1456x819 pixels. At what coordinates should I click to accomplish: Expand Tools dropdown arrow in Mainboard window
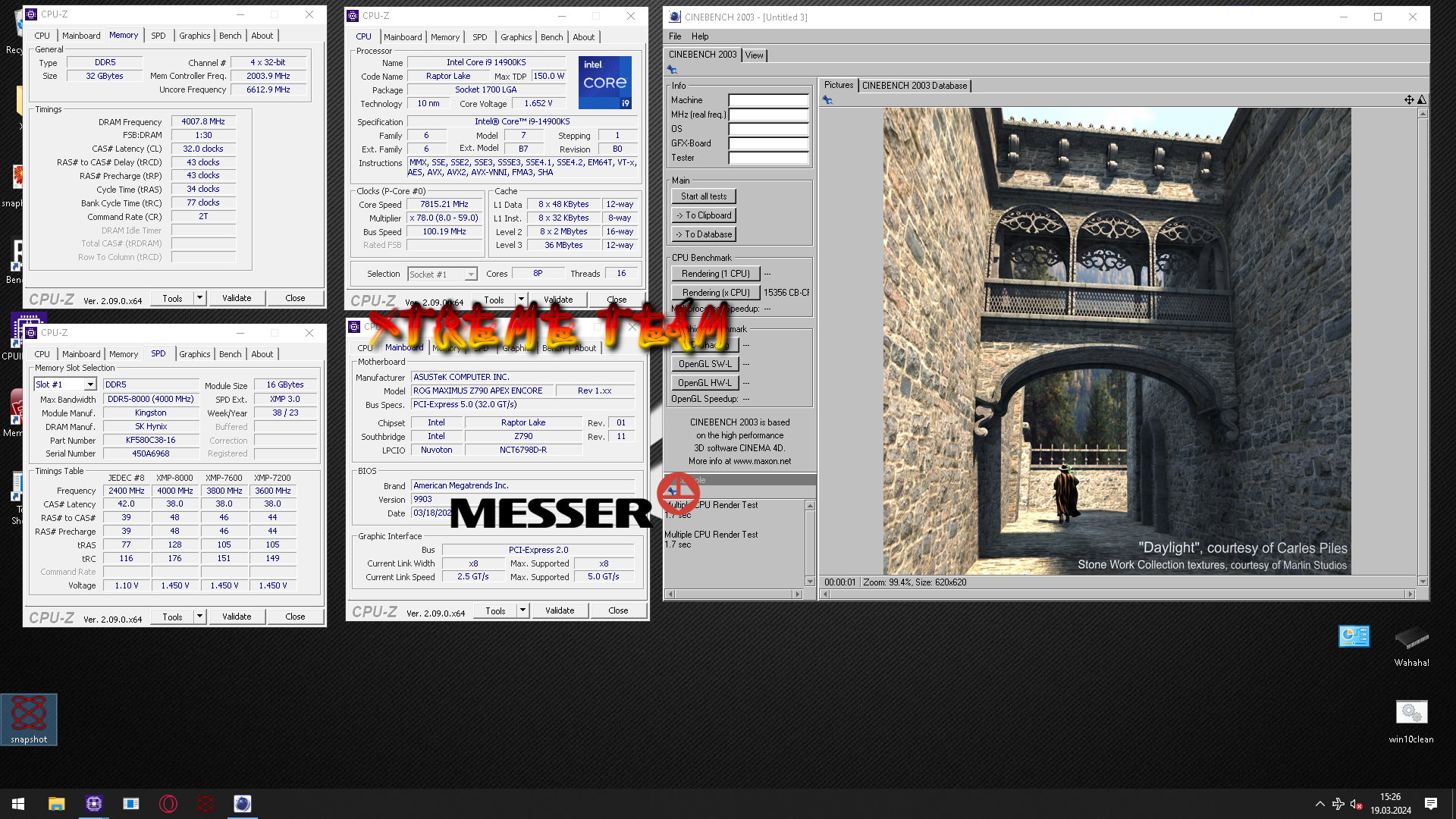[x=522, y=610]
